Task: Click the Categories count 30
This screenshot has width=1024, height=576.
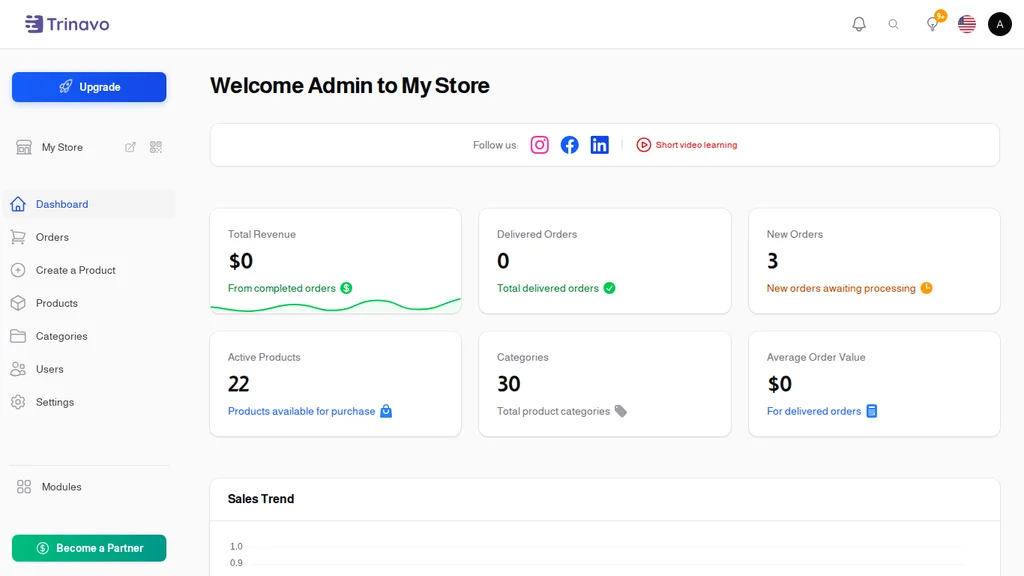Action: coord(509,384)
